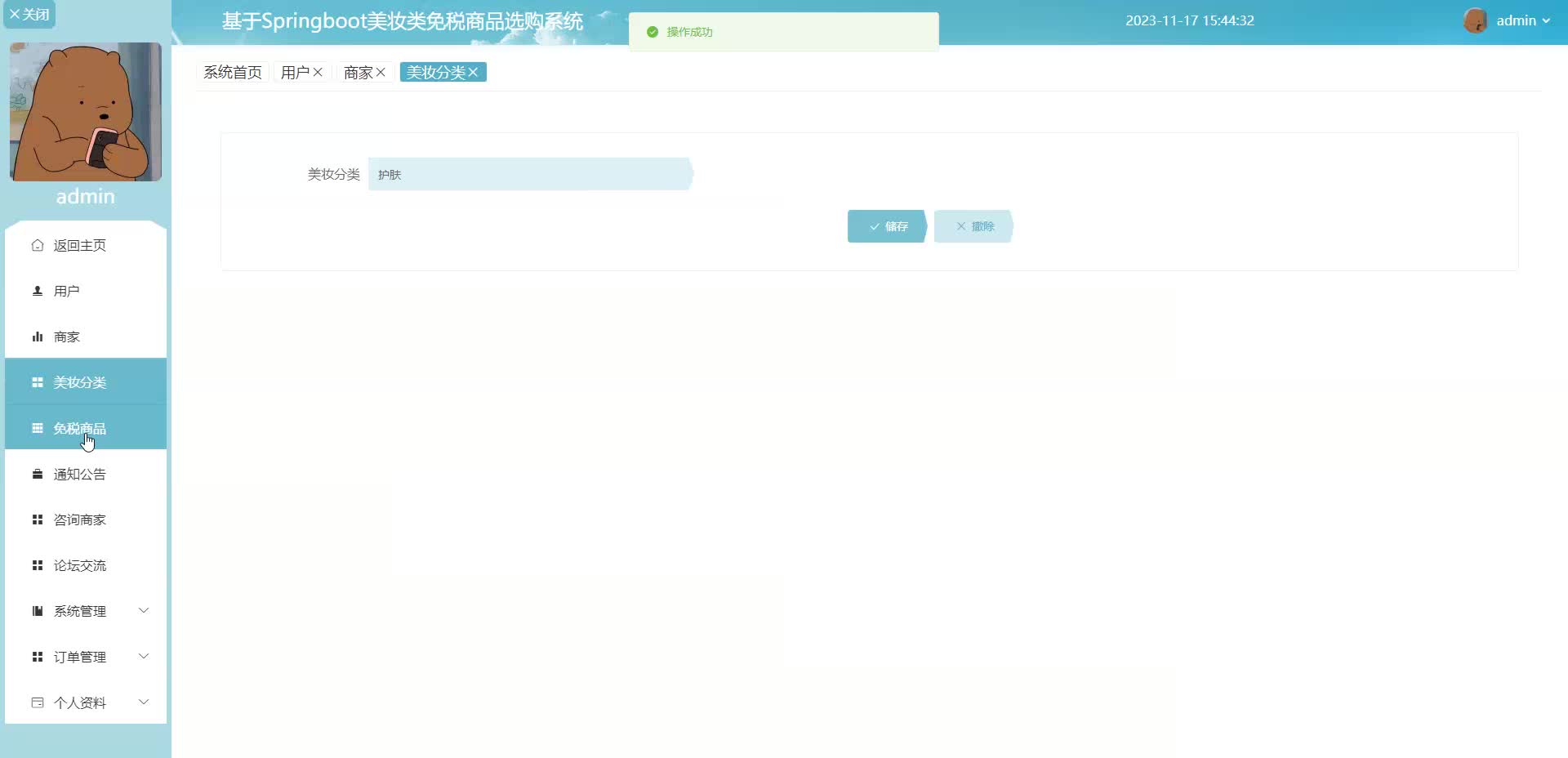Click the 关闭 button at top left

coord(29,14)
